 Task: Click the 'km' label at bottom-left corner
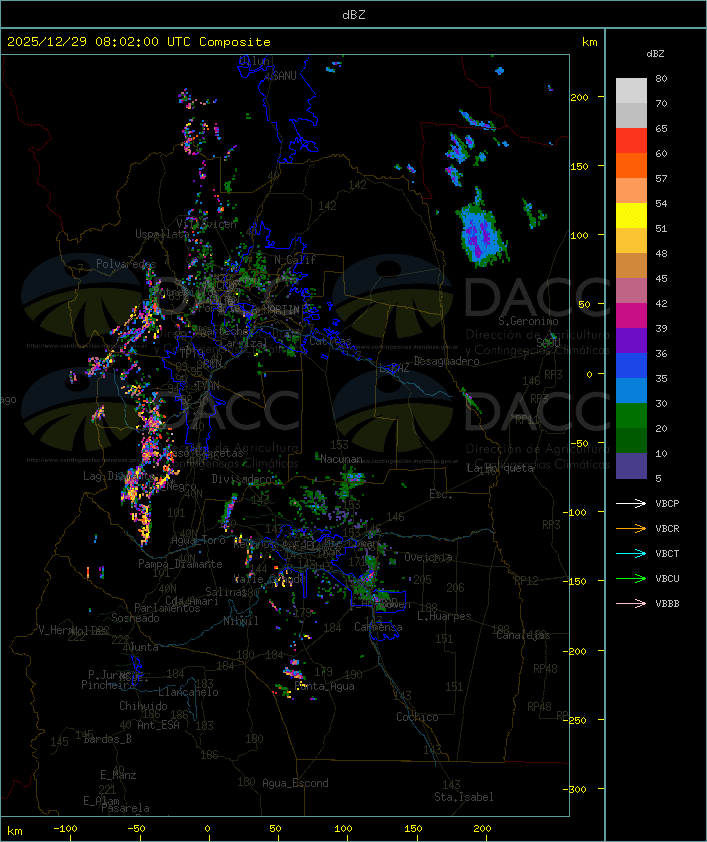(x=14, y=831)
